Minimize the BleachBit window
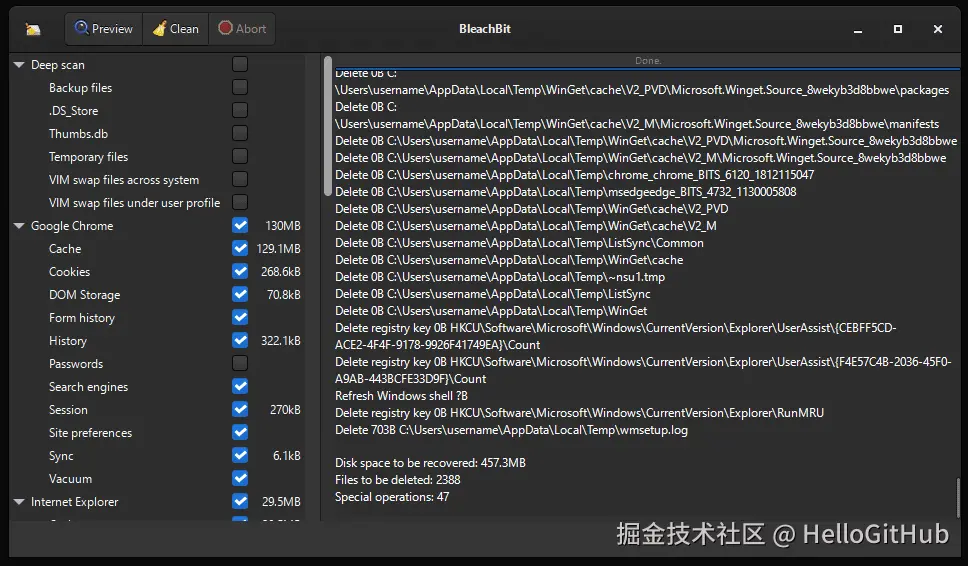This screenshot has height=566, width=968. pos(857,29)
